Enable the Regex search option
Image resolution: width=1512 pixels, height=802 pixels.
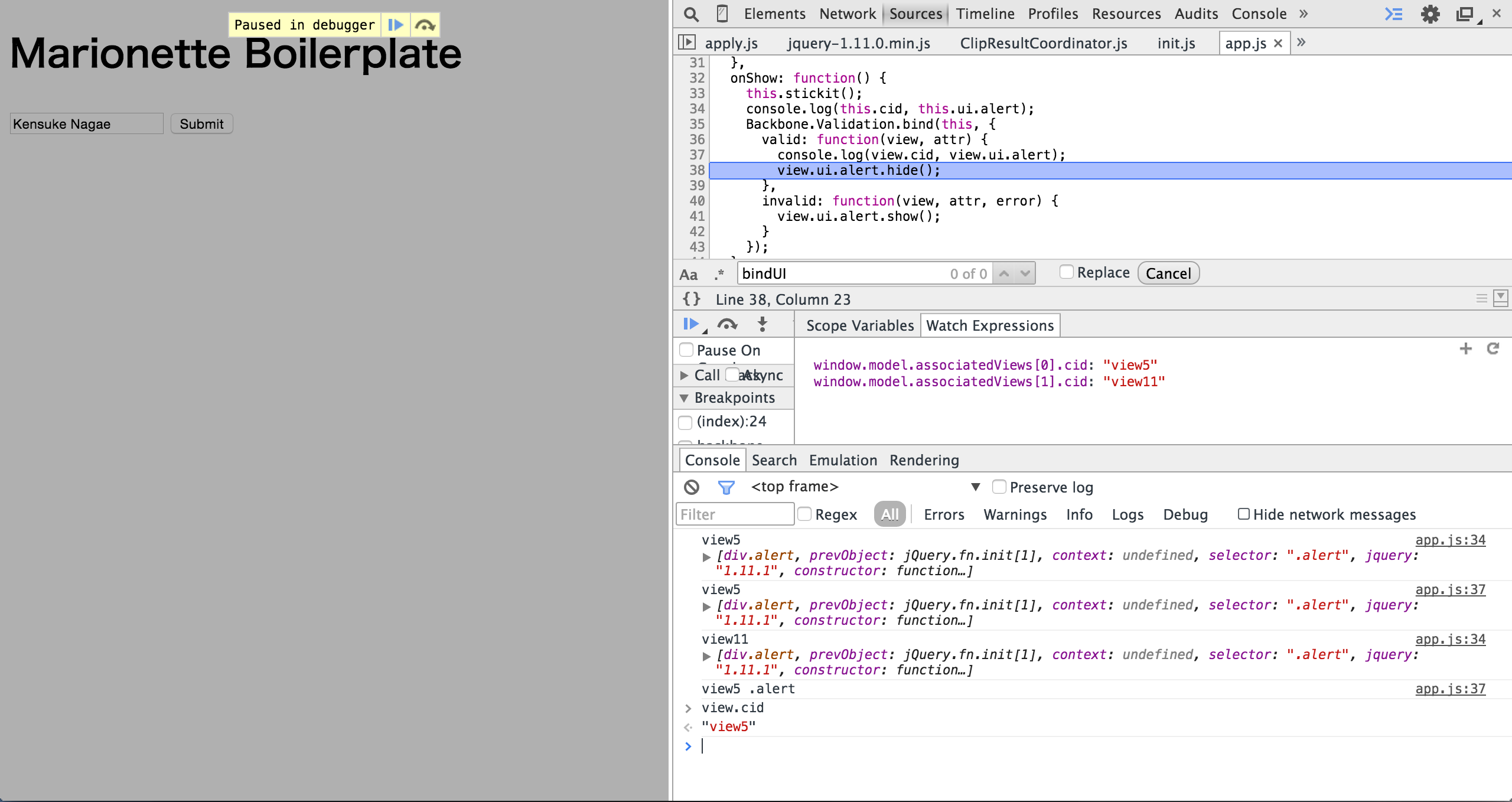tap(805, 514)
